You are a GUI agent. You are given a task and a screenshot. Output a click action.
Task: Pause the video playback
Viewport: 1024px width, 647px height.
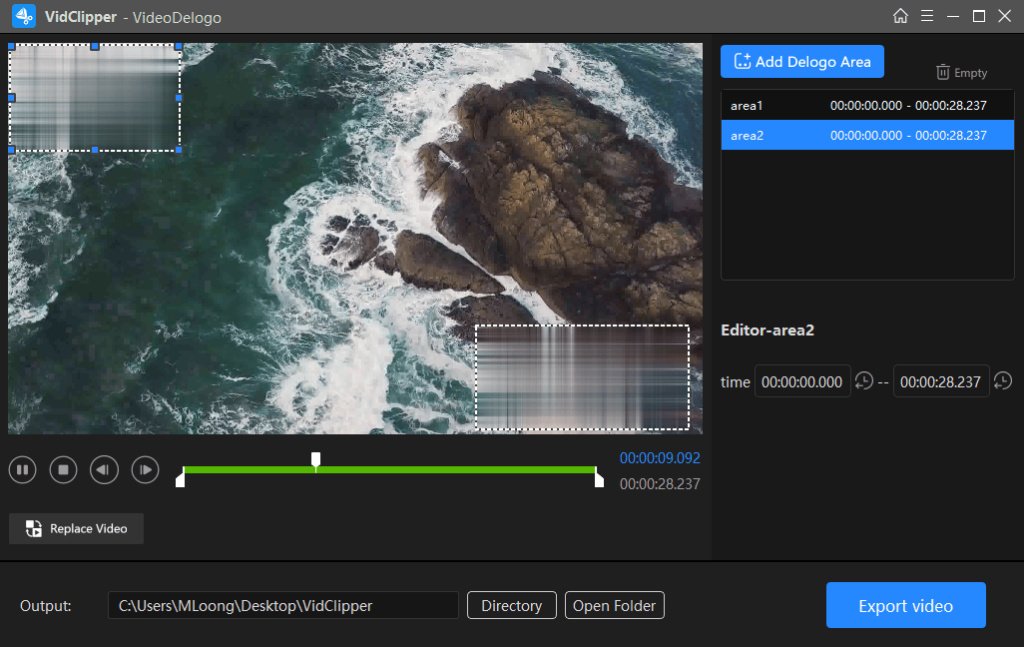coord(22,469)
